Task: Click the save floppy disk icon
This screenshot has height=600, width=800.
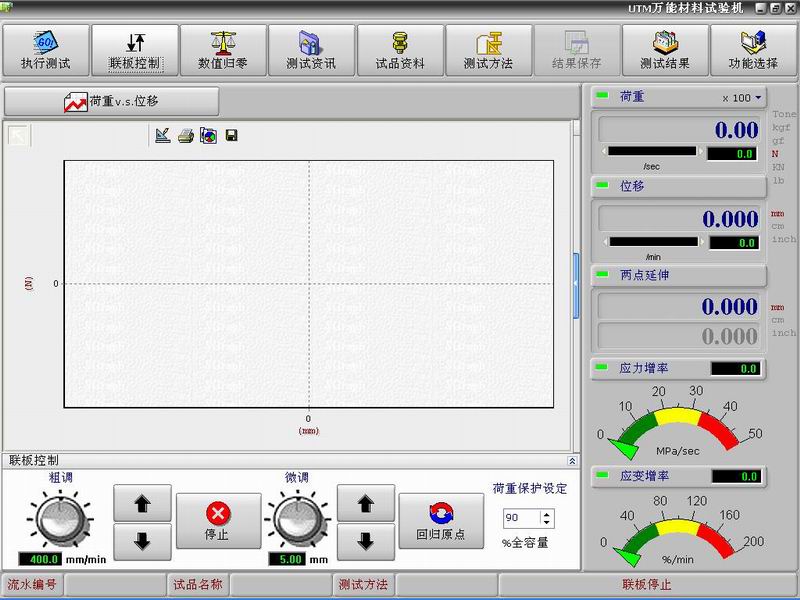Action: (231, 136)
